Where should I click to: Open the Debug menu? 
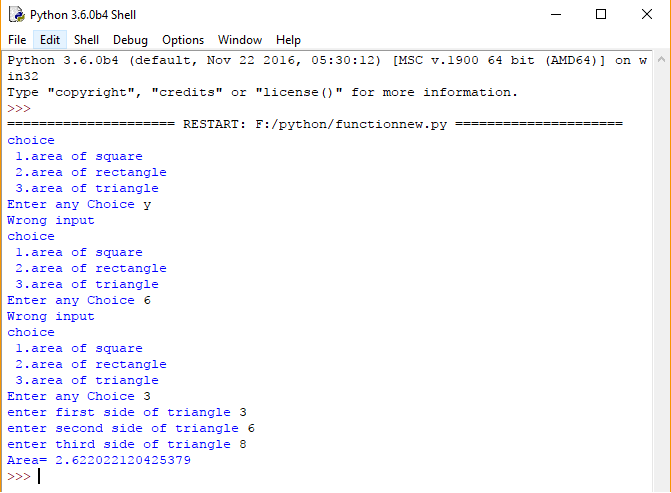130,40
